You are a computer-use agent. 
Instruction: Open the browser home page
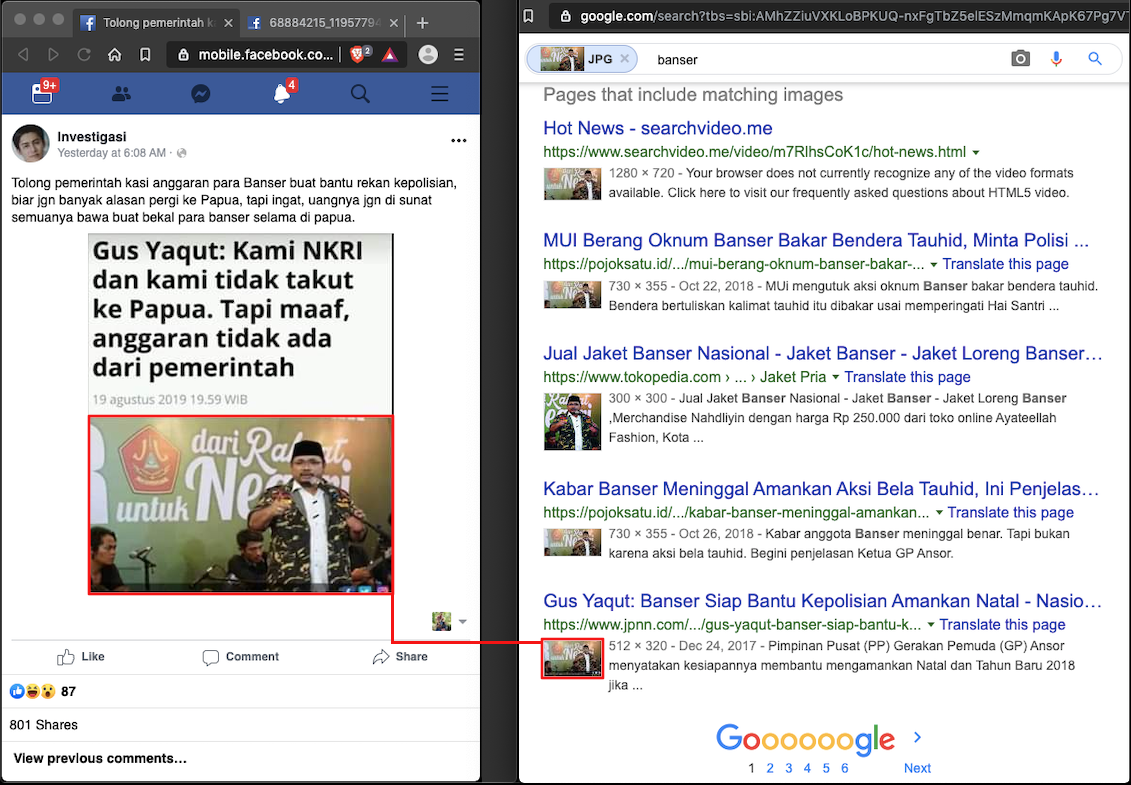tap(115, 55)
